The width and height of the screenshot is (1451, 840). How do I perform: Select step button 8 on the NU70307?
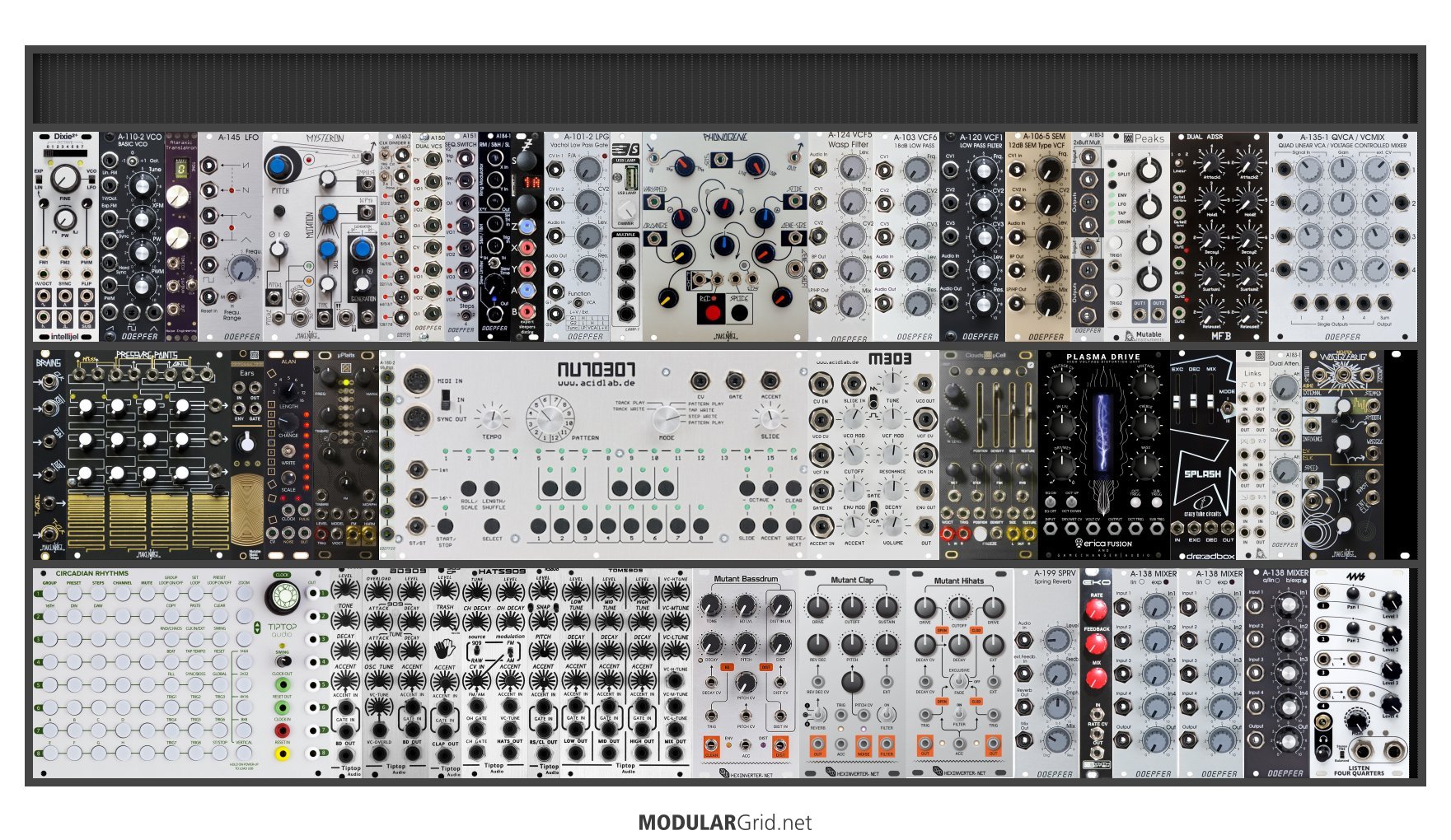coord(701,525)
